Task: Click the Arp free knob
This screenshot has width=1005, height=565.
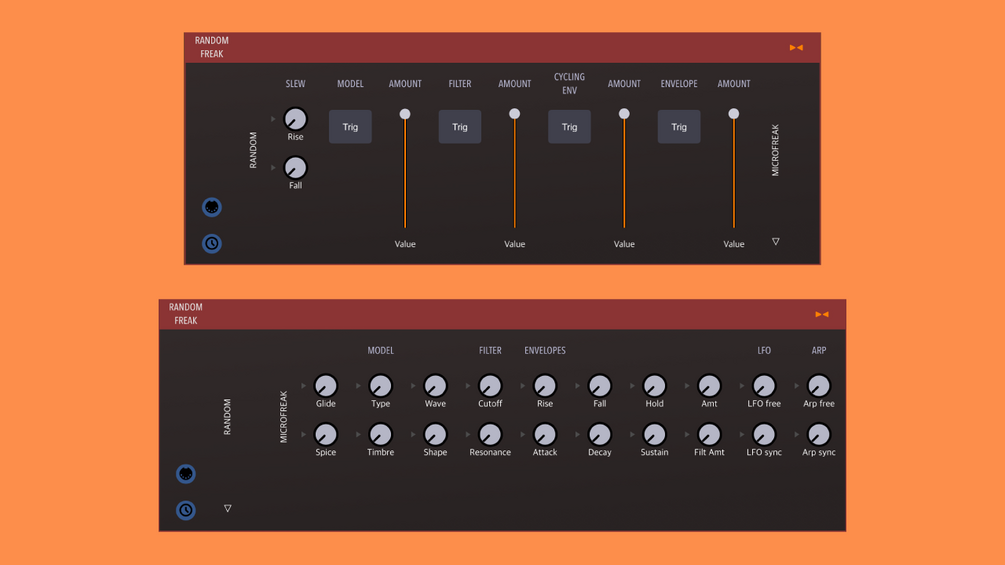Action: coord(819,386)
